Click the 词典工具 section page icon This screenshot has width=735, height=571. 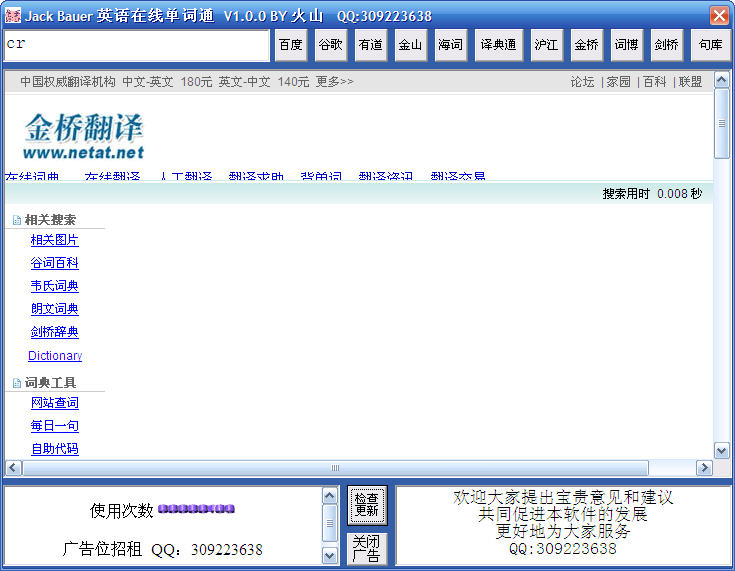17,383
